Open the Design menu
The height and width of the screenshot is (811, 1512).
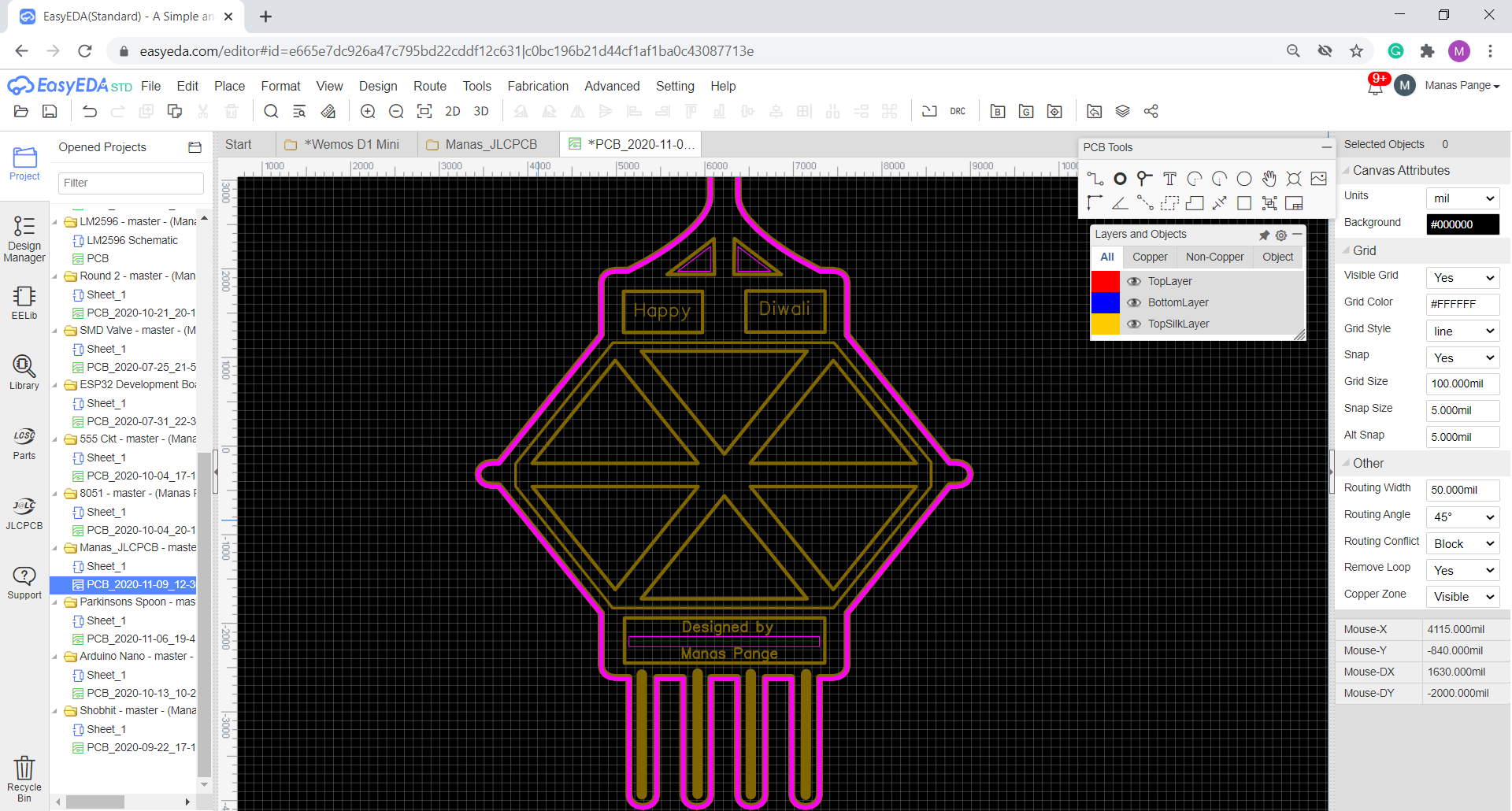[x=378, y=86]
